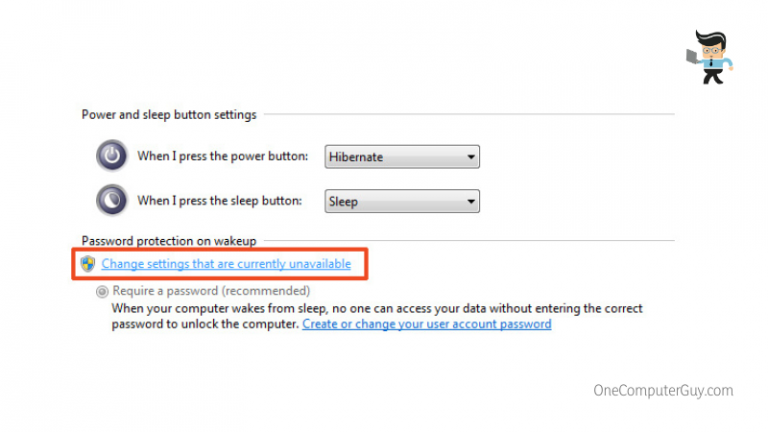Click the crescent moon sleep button icon
Image resolution: width=768 pixels, height=432 pixels.
tap(112, 200)
